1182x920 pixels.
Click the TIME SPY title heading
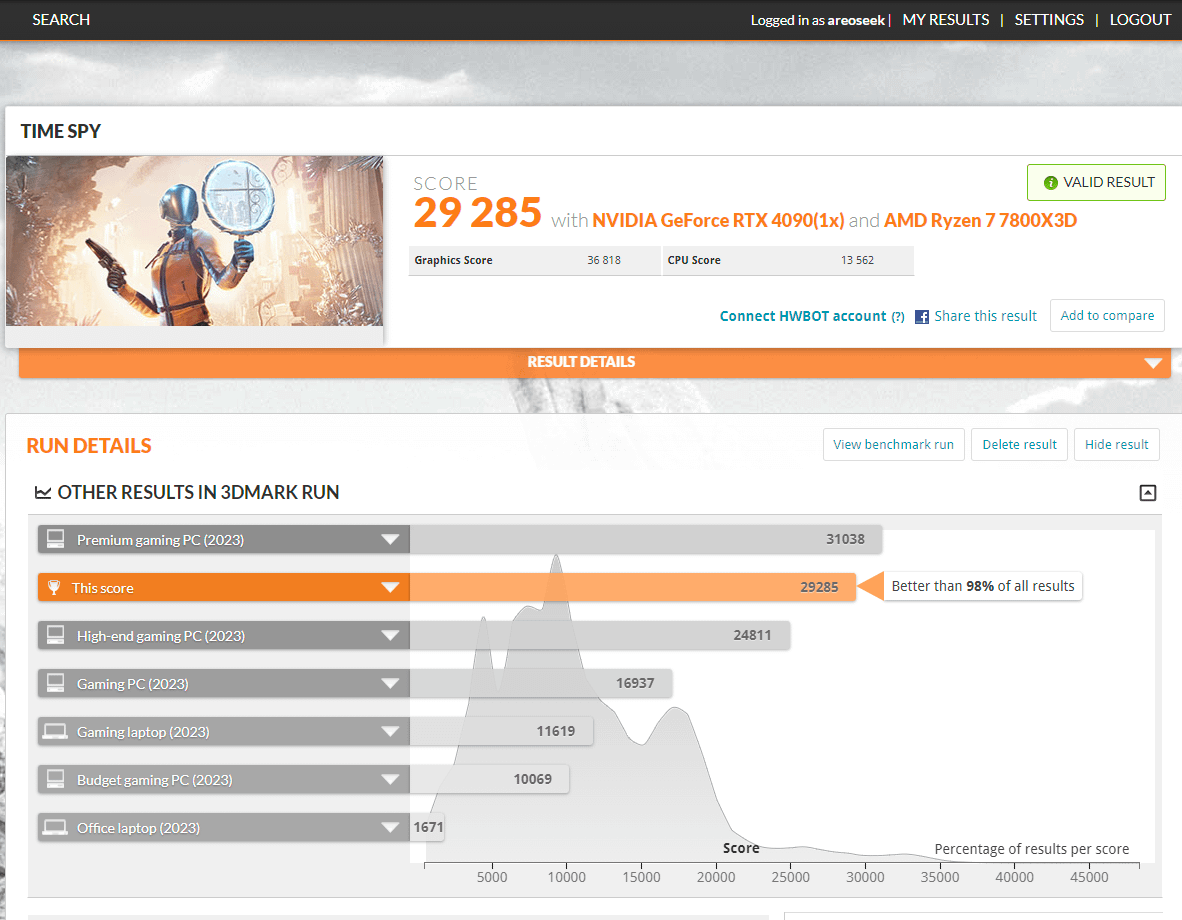(x=60, y=131)
